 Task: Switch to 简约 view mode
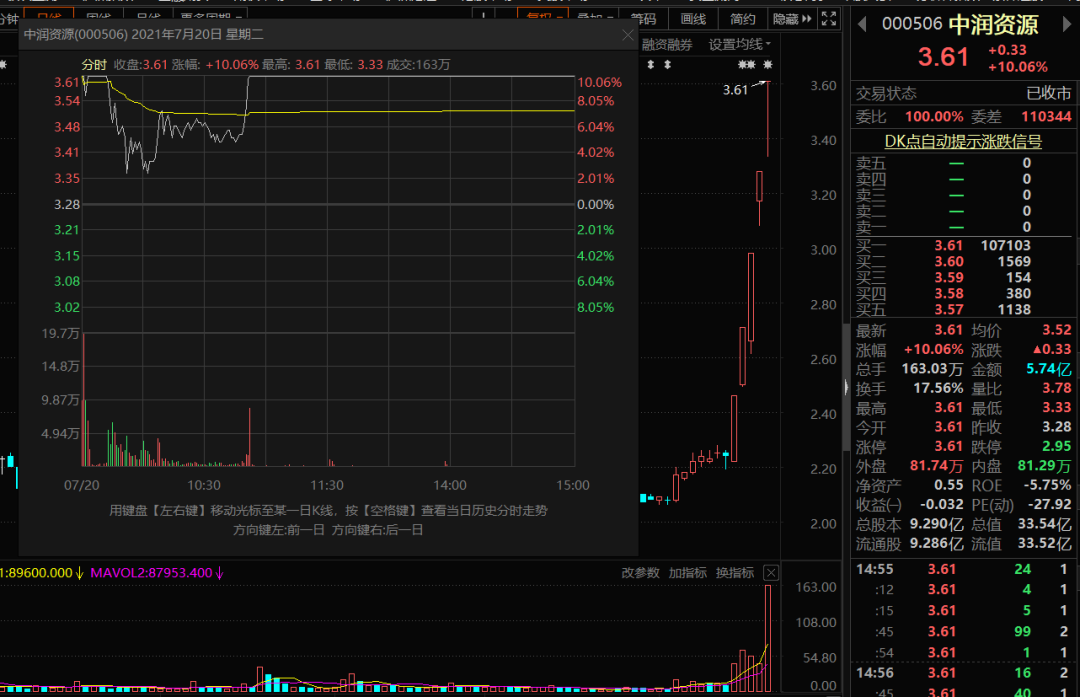[742, 19]
